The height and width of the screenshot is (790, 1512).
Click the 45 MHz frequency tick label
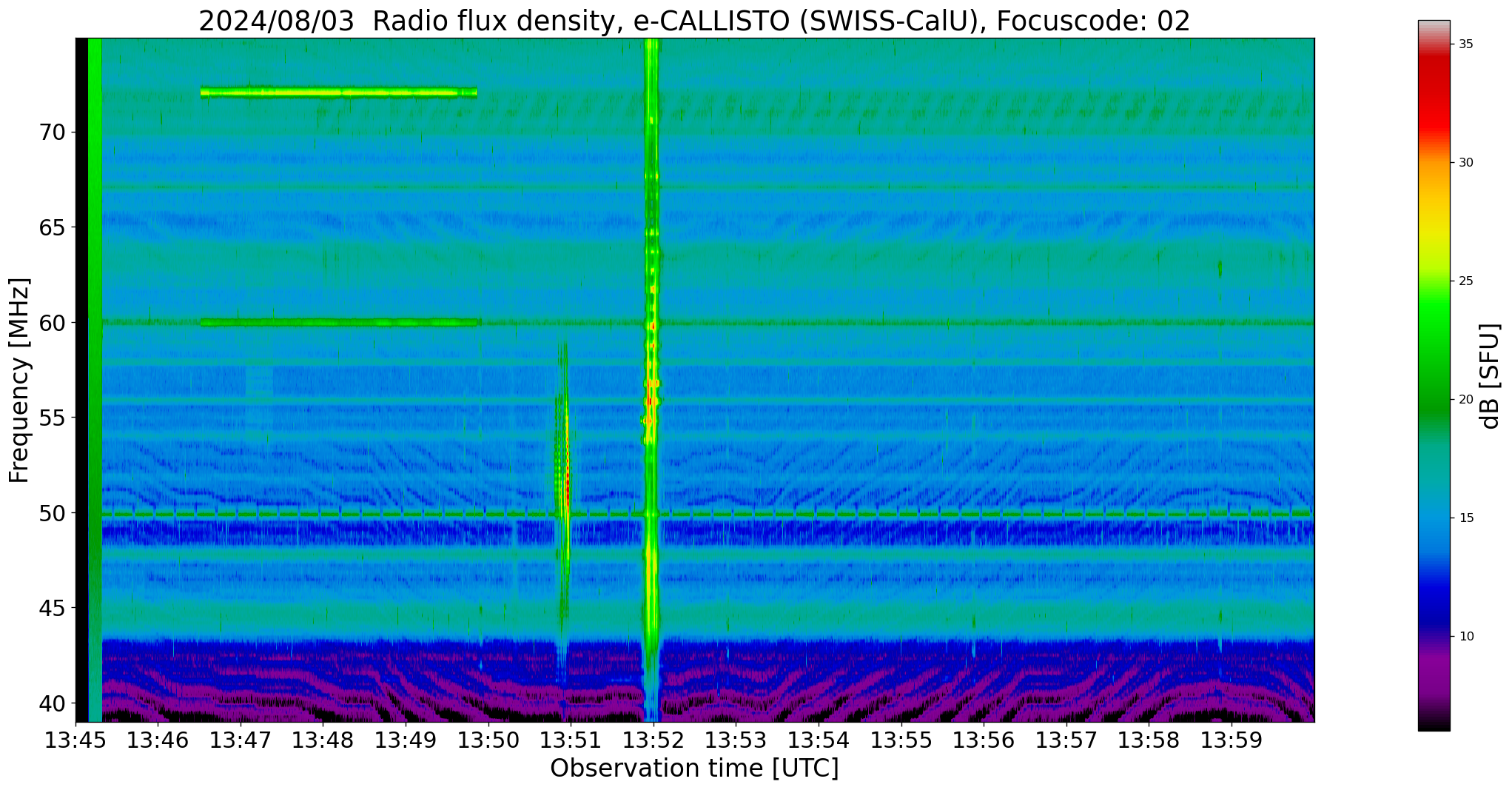(53, 608)
